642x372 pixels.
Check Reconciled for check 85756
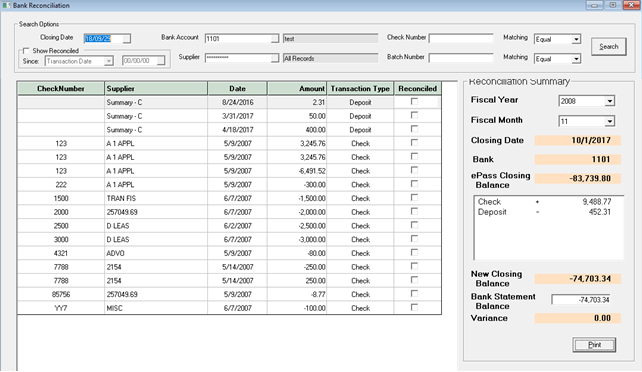(414, 294)
